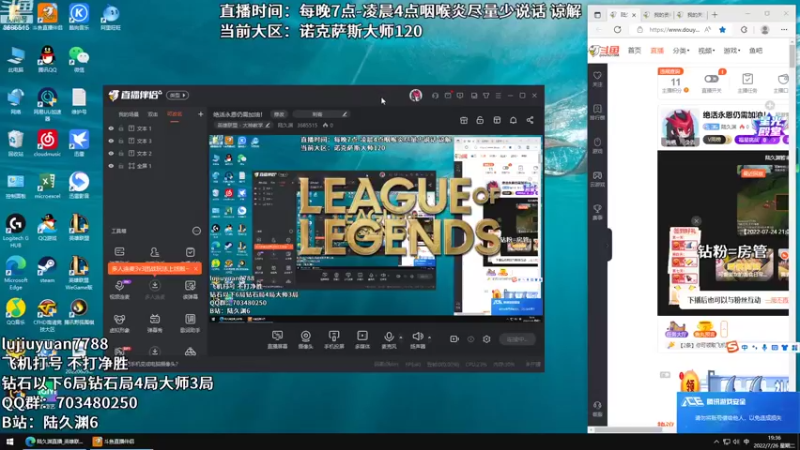Click the share icon above preview
This screenshot has width=800, height=450.
coord(530,120)
